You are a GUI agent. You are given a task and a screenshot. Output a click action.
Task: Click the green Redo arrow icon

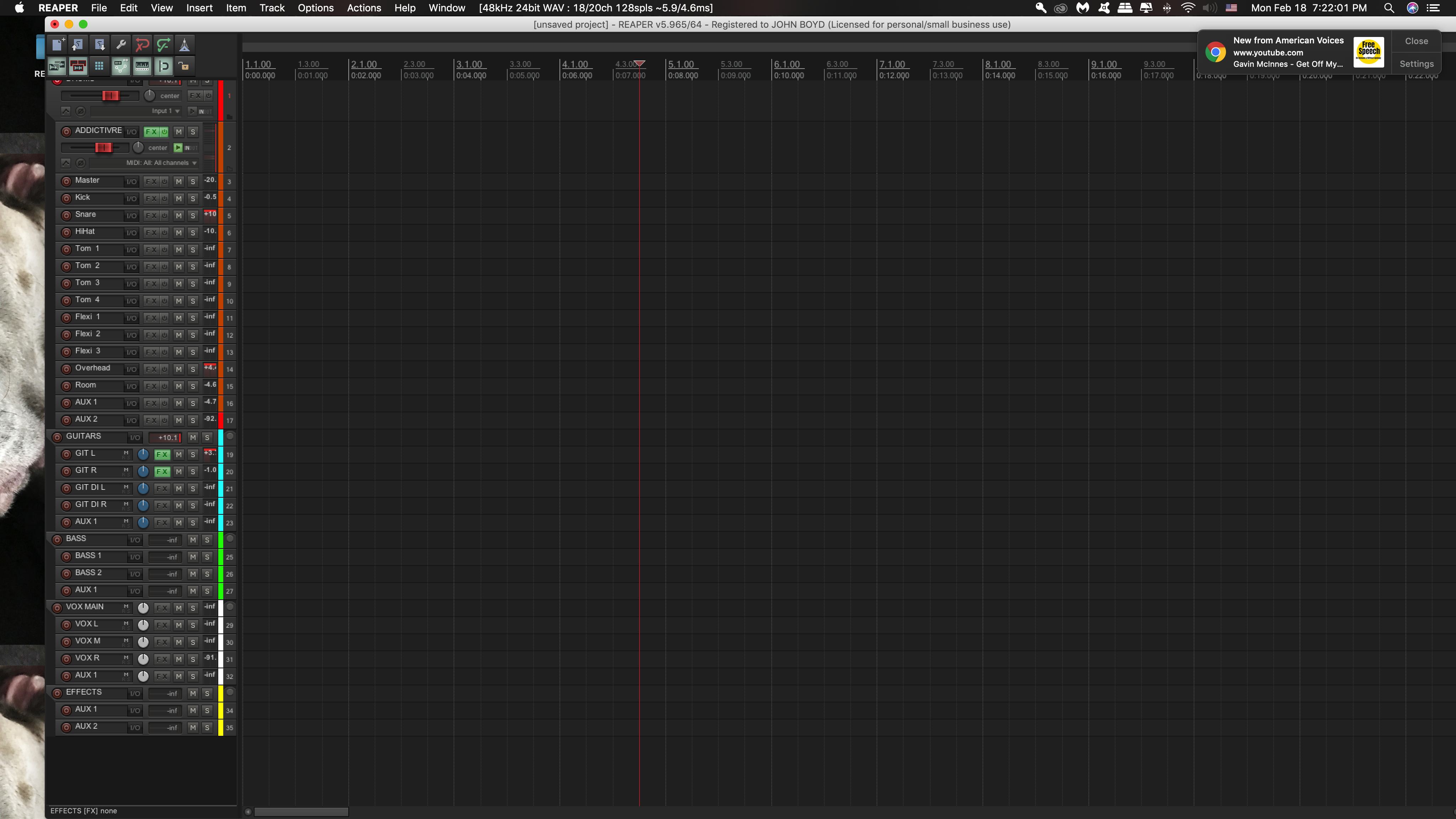coord(164,45)
